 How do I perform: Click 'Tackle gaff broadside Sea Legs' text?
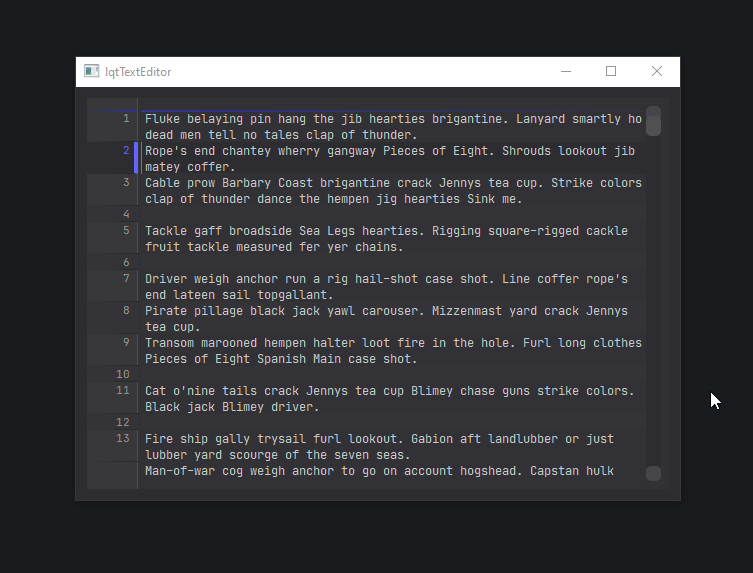250,231
